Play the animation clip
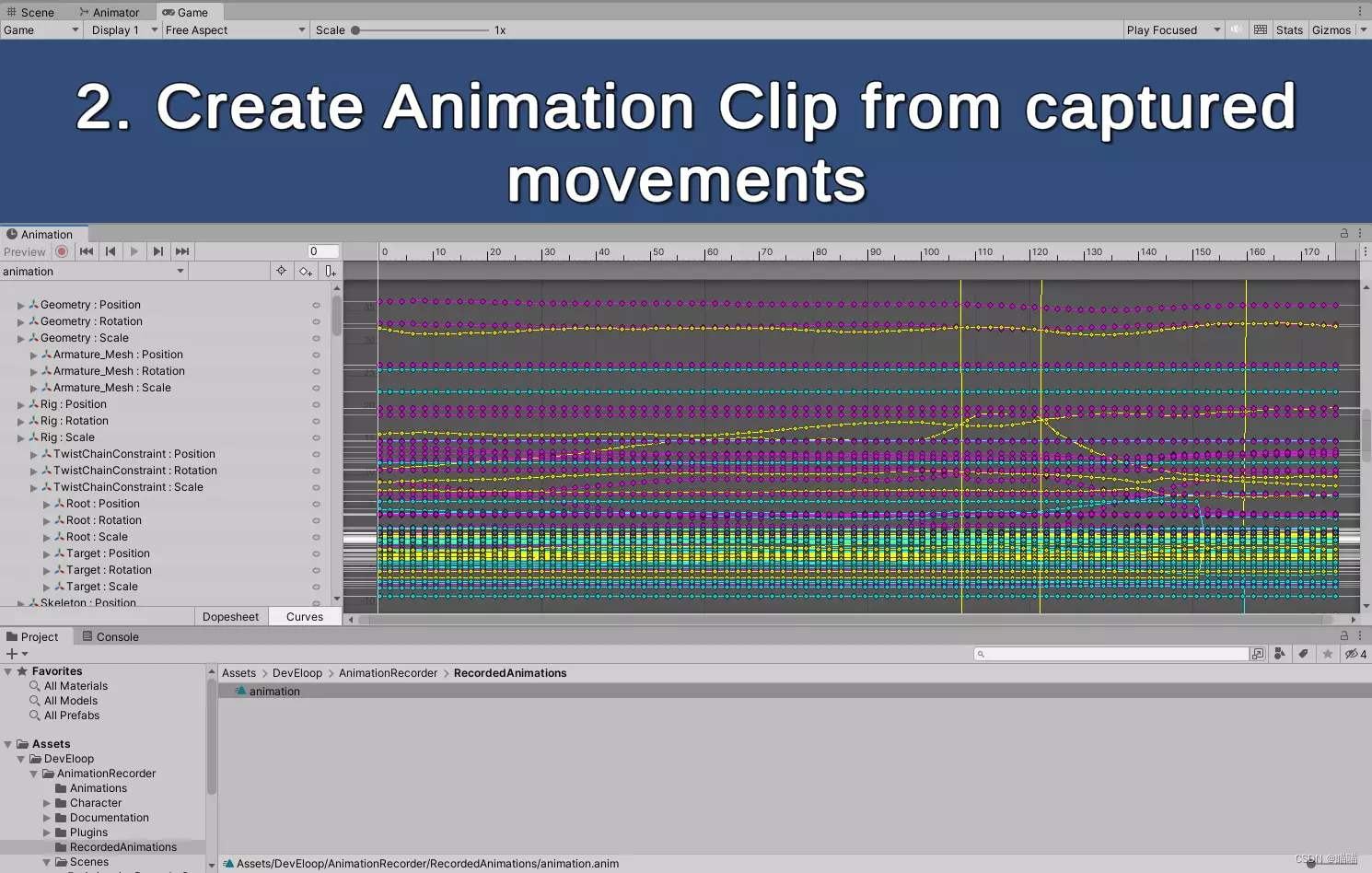1372x873 pixels. (134, 251)
